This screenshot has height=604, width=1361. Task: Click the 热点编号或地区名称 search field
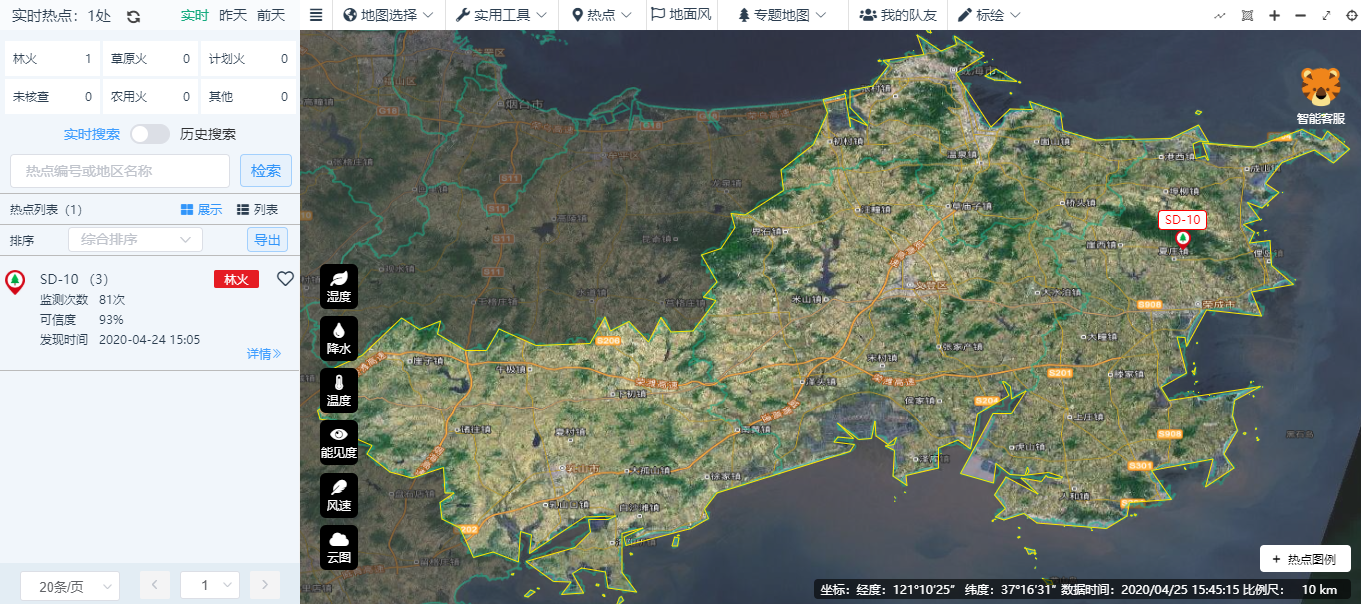[x=120, y=171]
